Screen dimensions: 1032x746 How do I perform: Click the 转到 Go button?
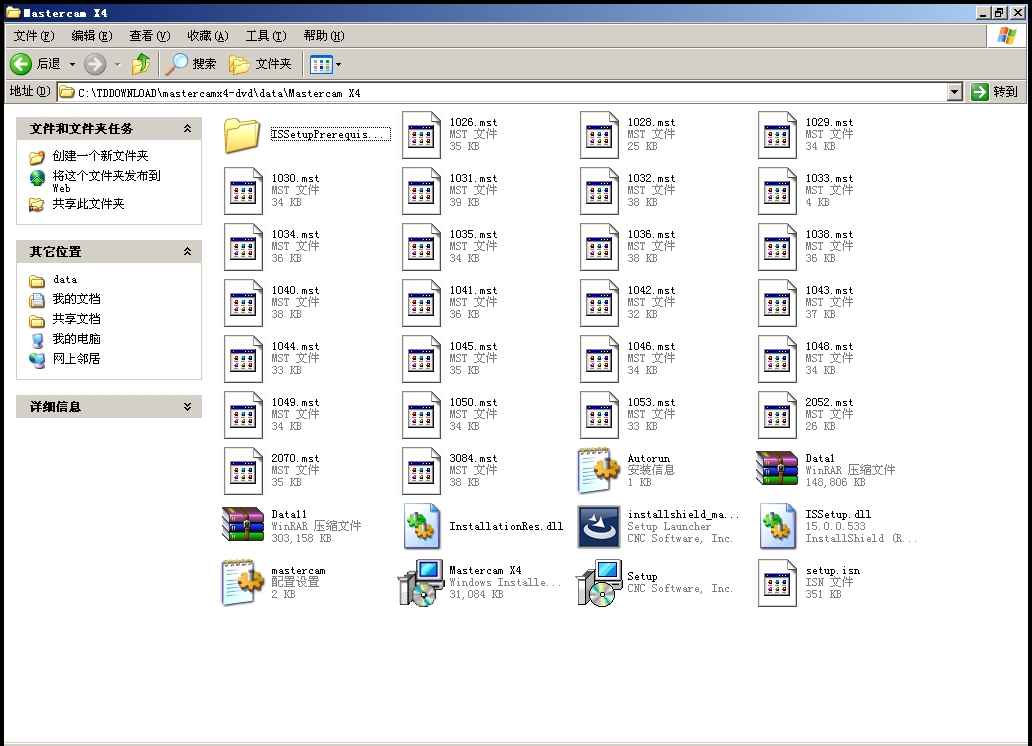point(995,92)
